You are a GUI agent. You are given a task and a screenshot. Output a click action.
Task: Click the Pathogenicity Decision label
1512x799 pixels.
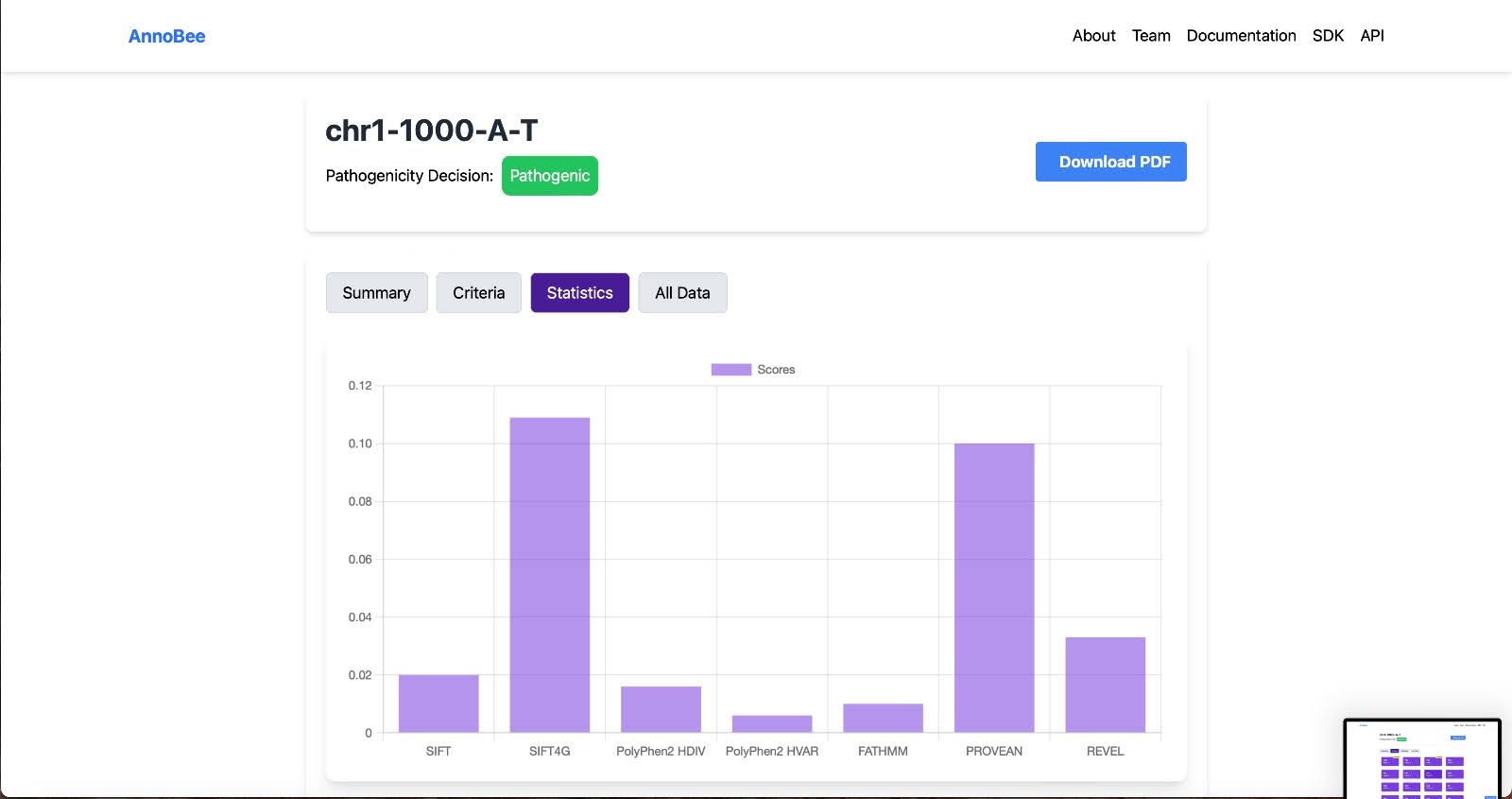[409, 176]
